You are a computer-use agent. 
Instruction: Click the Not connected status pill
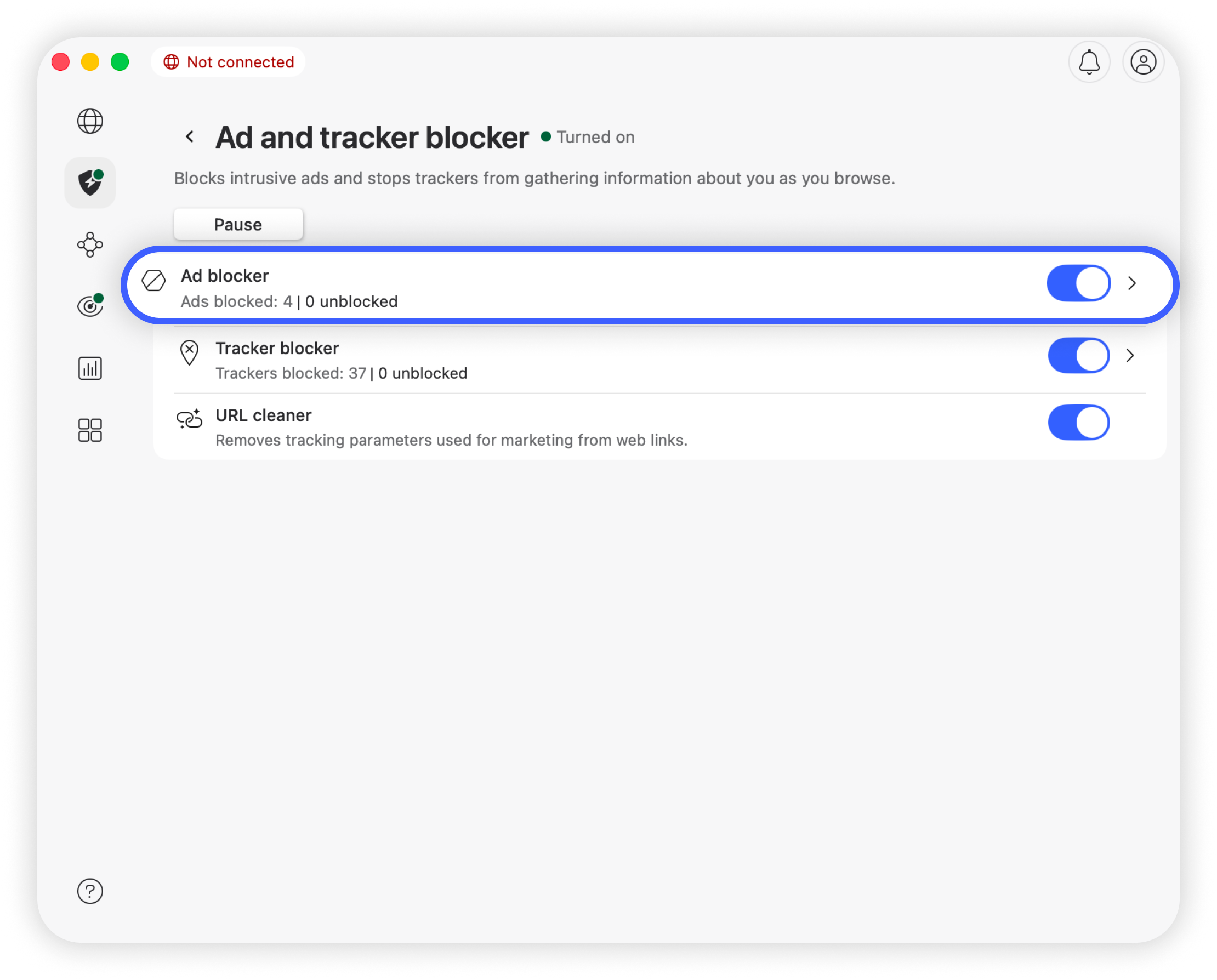[x=229, y=62]
